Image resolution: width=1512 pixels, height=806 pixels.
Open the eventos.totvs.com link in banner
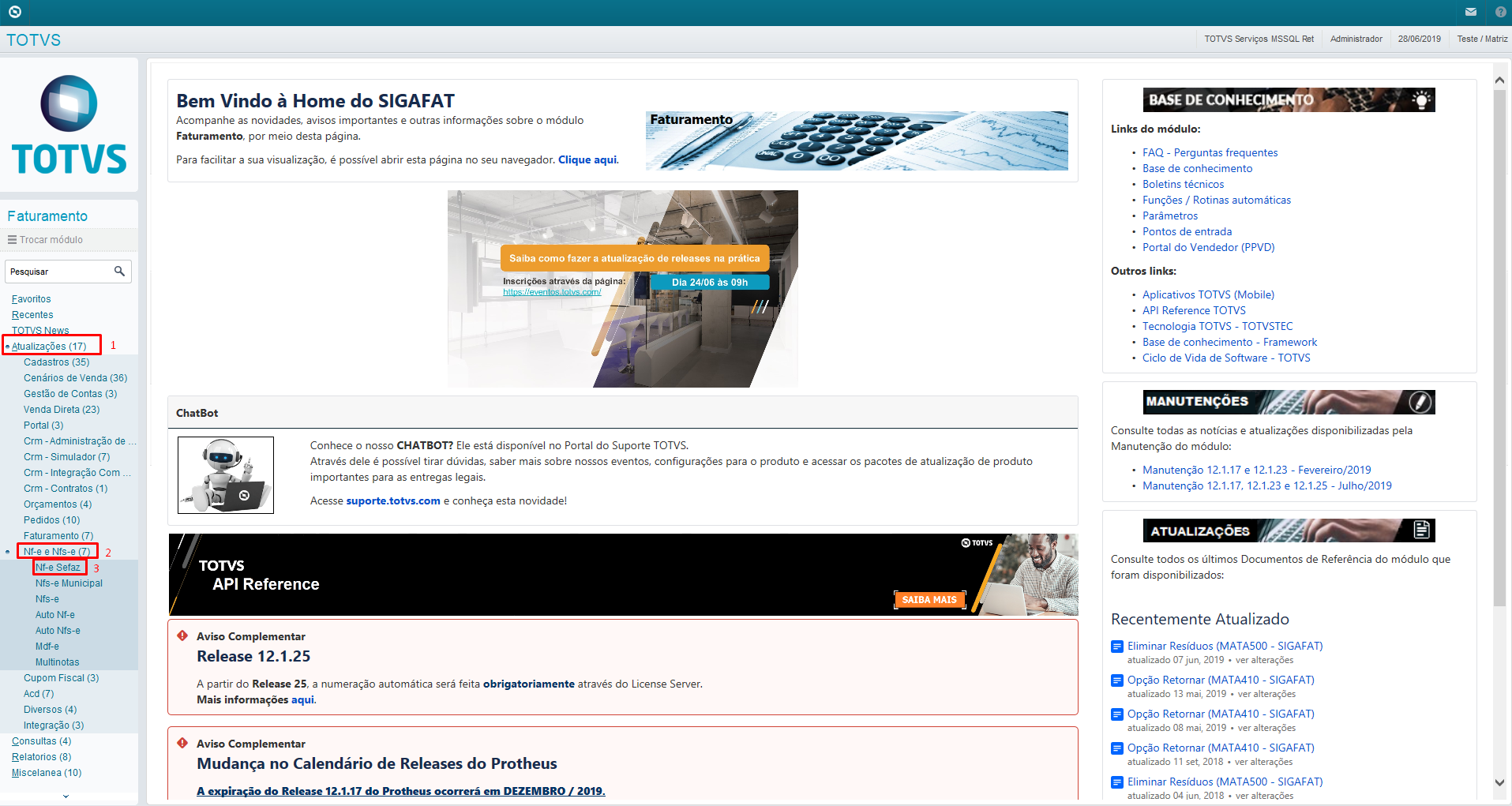tap(552, 292)
